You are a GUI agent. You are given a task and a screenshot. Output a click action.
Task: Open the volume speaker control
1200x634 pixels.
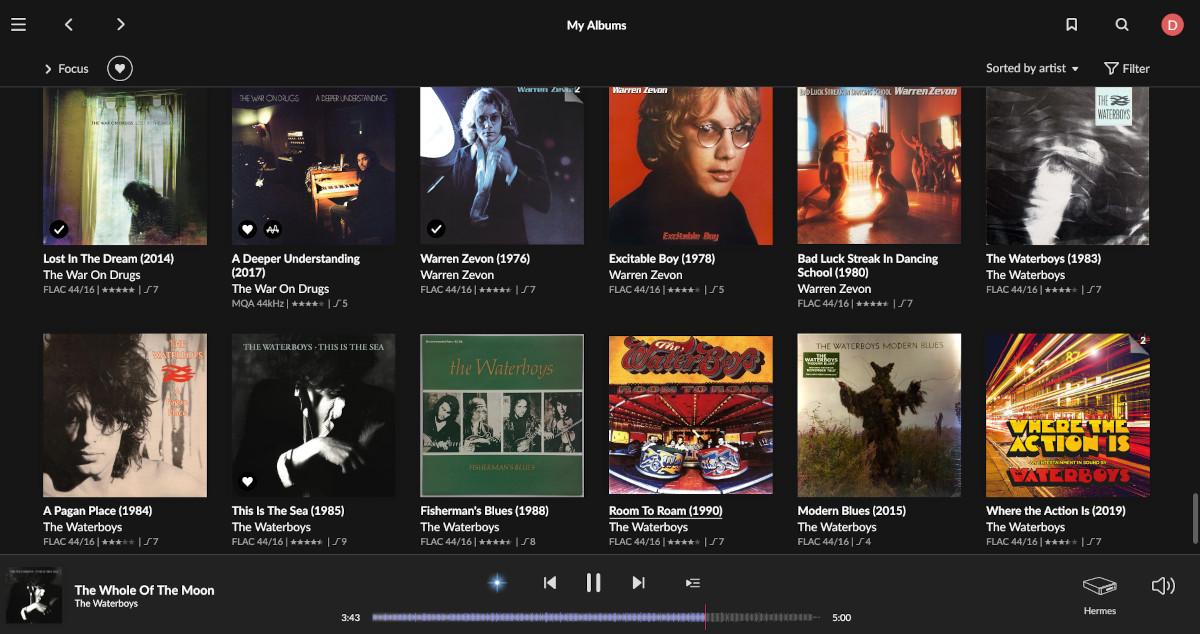pyautogui.click(x=1163, y=586)
